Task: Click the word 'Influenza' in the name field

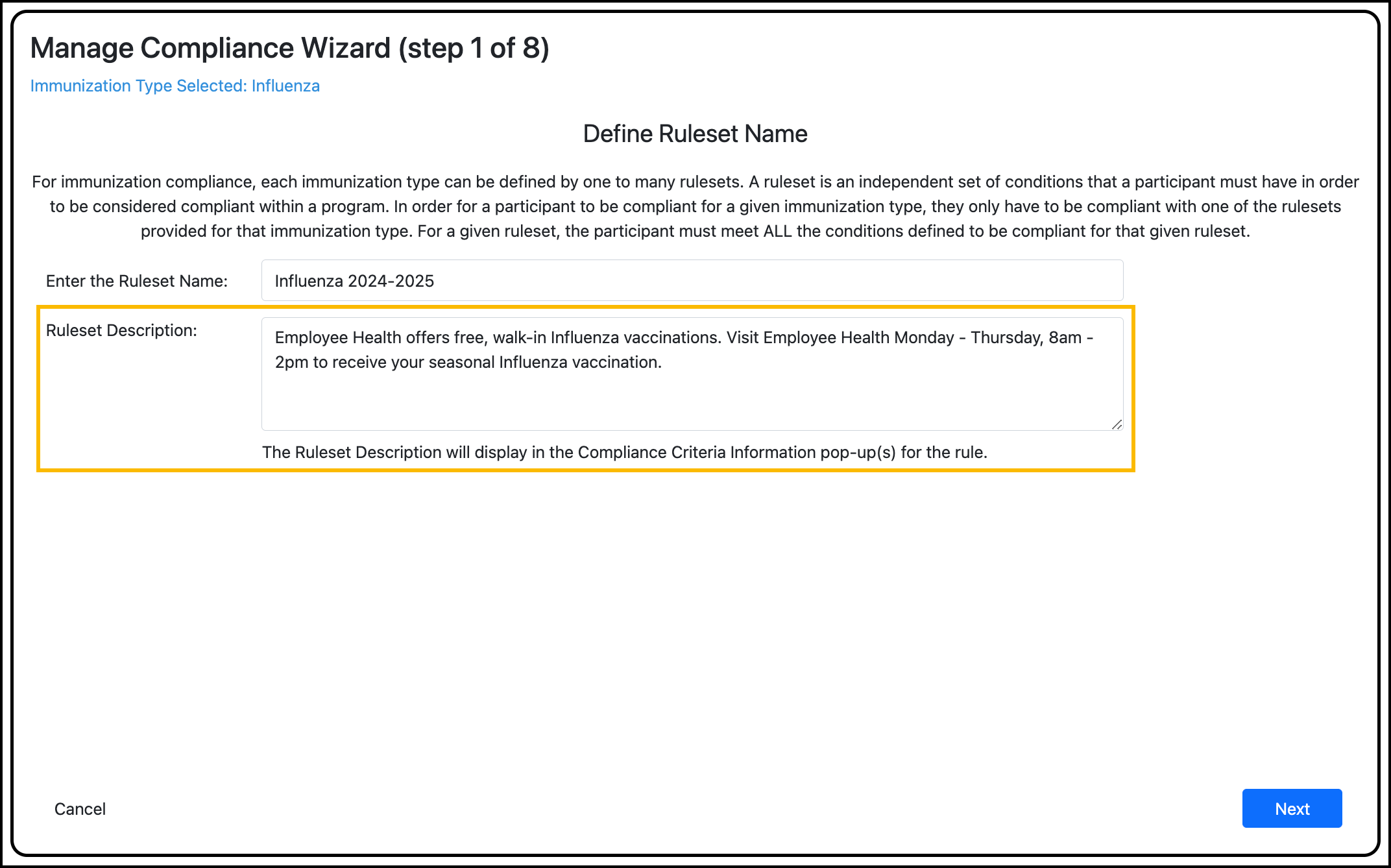Action: (309, 281)
